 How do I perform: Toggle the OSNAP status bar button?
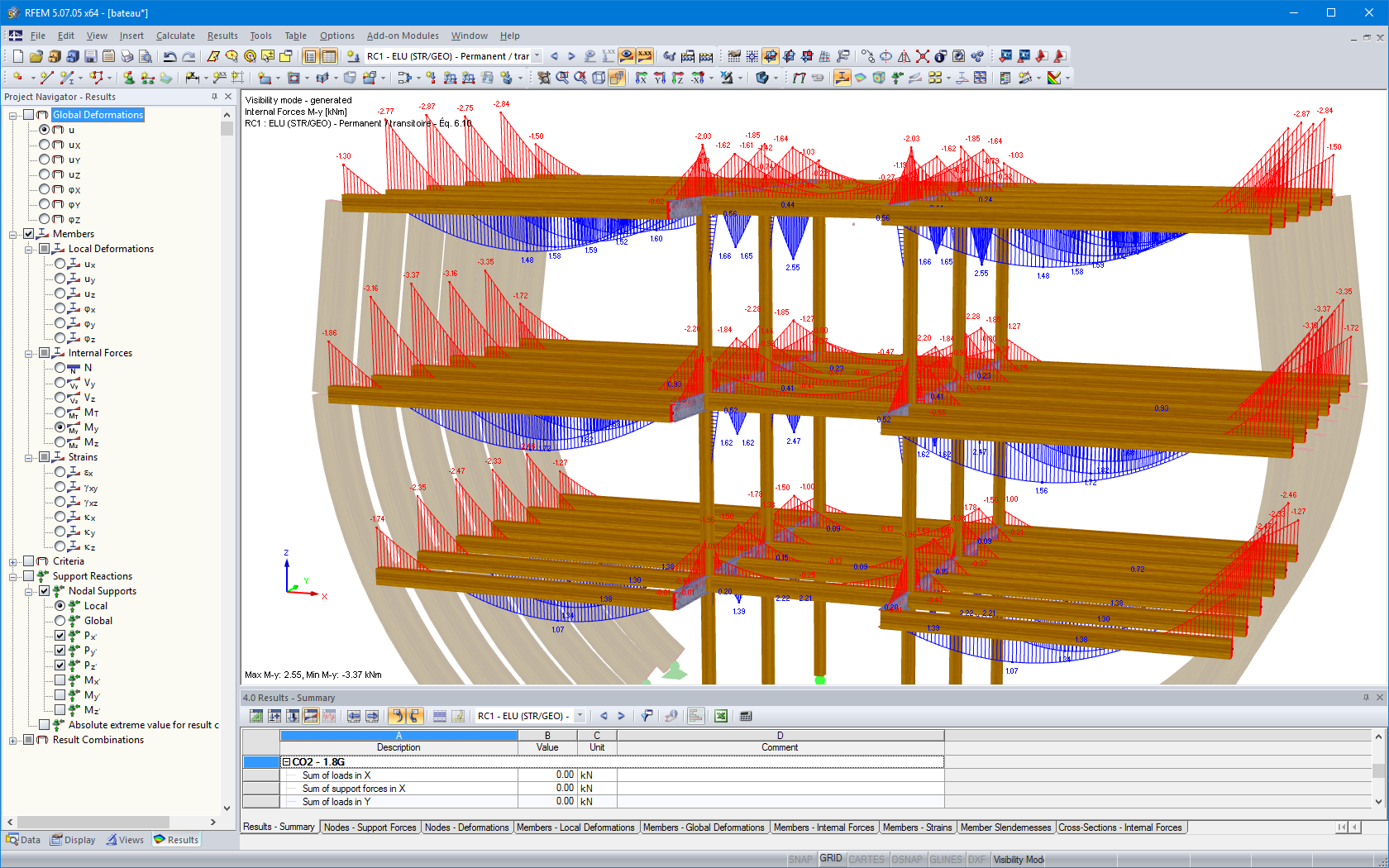click(907, 860)
